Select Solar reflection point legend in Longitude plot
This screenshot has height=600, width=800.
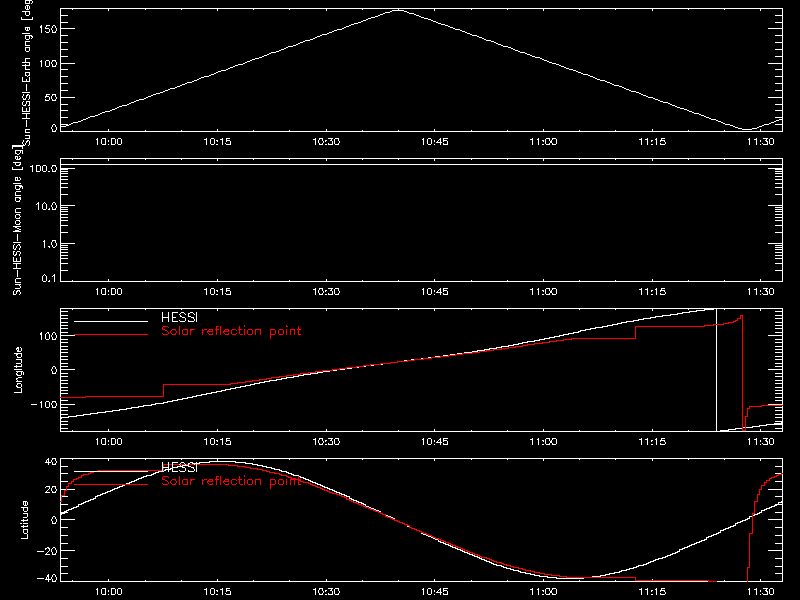point(231,331)
